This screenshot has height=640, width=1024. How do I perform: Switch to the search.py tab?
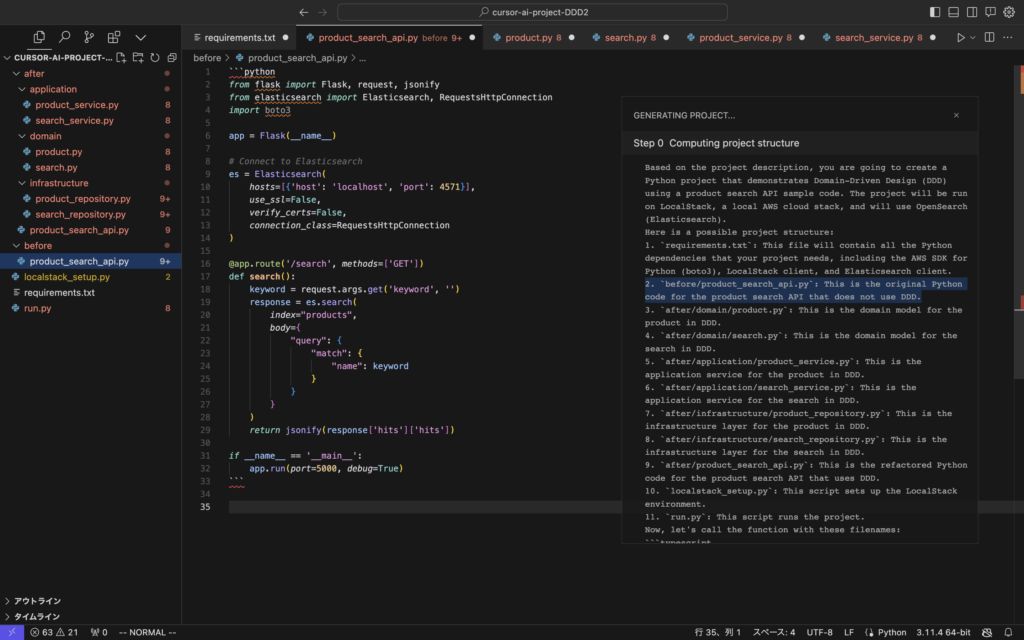[630, 37]
